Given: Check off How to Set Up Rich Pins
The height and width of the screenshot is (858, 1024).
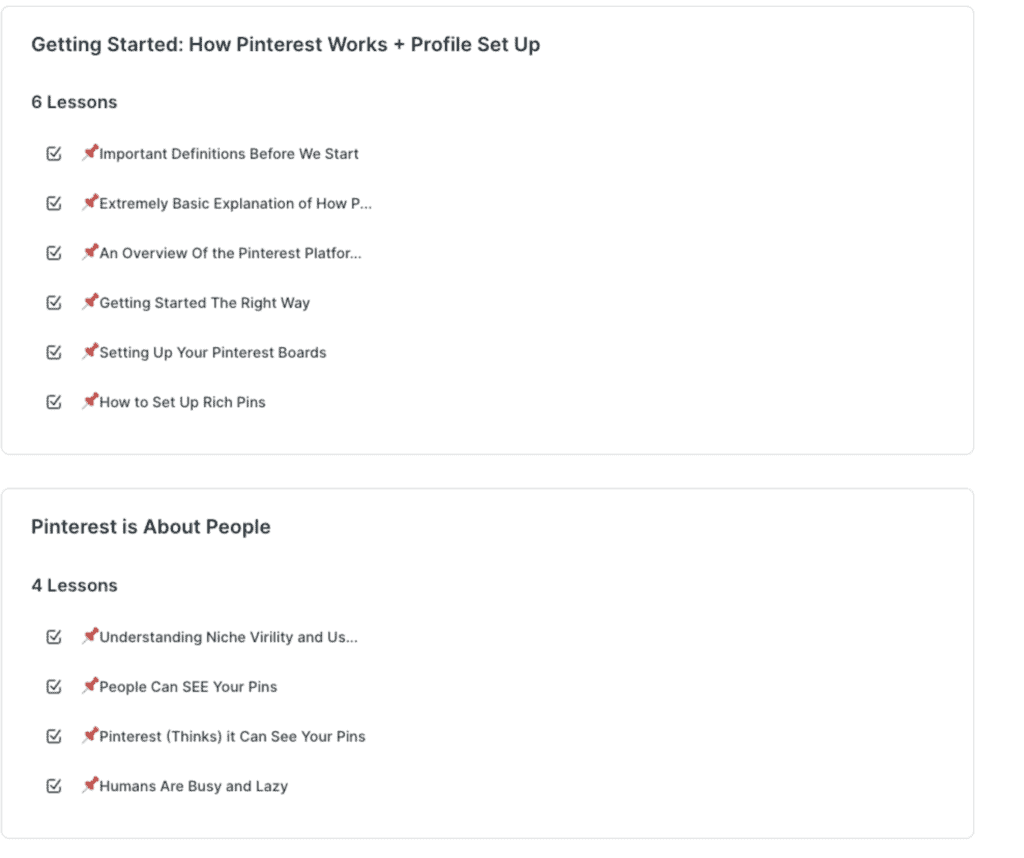Looking at the screenshot, I should 54,402.
